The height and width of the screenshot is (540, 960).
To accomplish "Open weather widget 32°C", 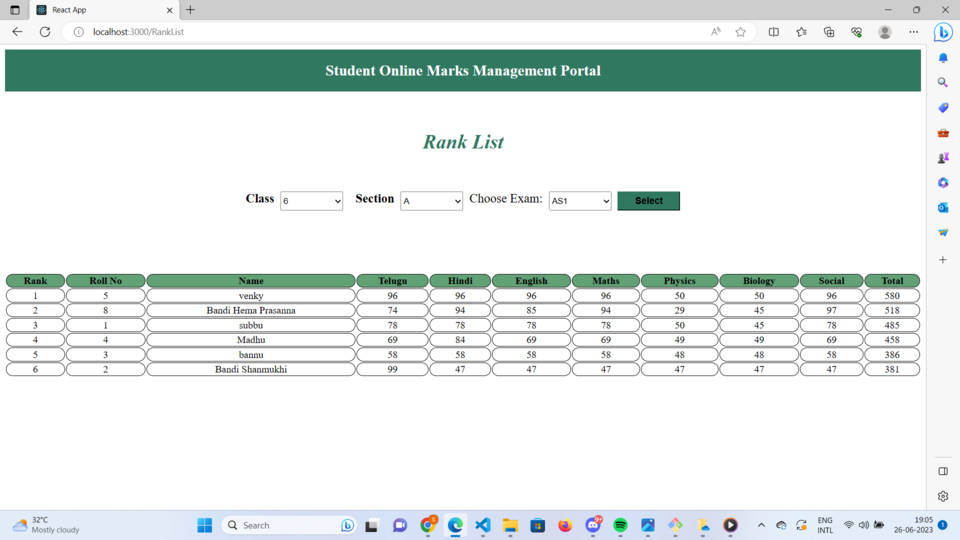I will pos(47,525).
